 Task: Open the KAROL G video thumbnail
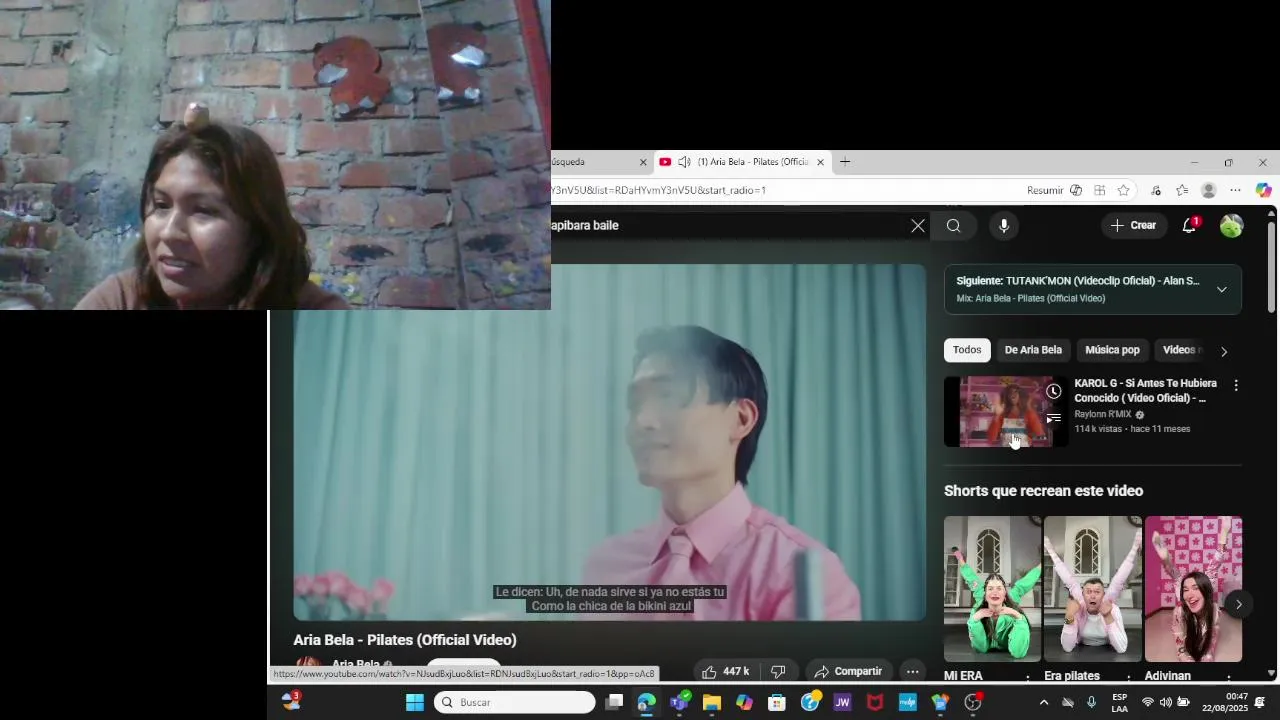point(1005,412)
